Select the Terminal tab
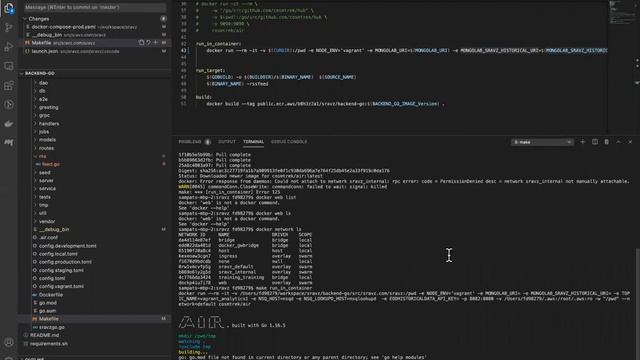 tap(253, 142)
